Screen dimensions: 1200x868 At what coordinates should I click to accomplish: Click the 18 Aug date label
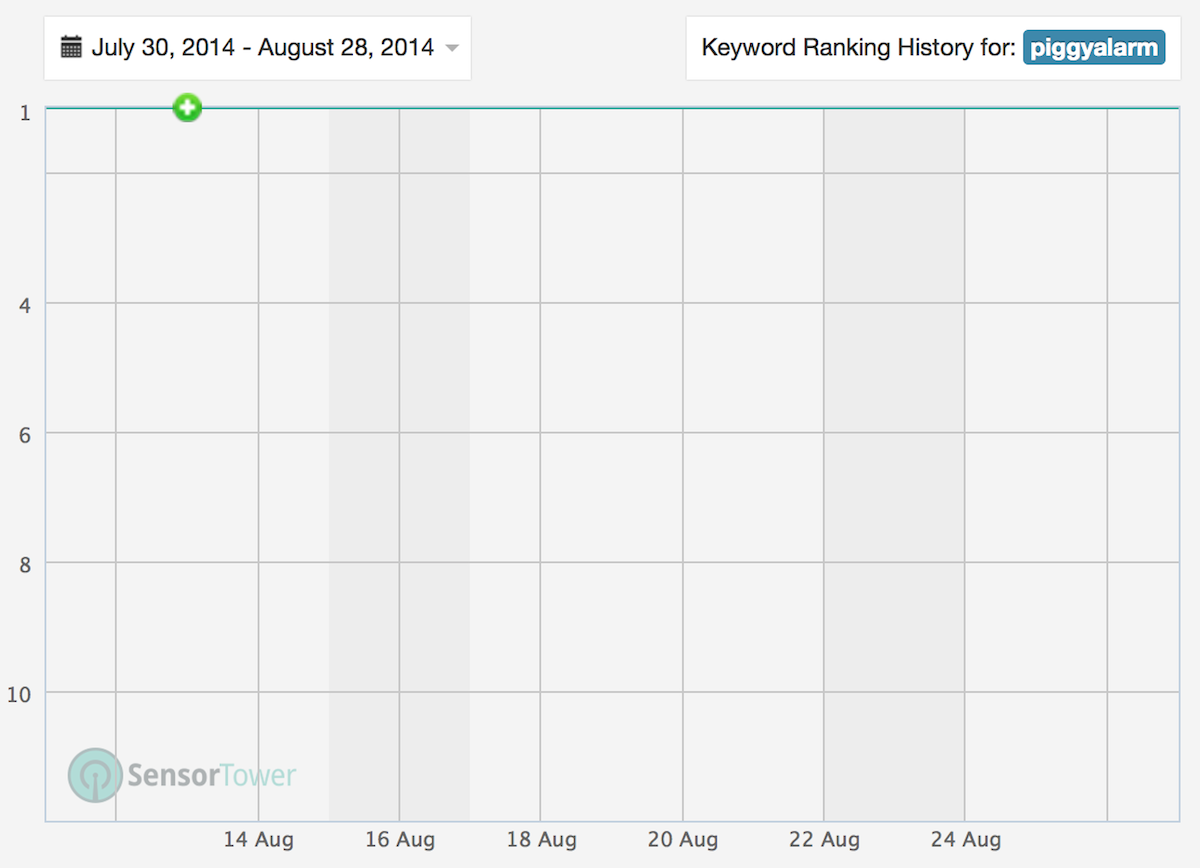coord(541,839)
